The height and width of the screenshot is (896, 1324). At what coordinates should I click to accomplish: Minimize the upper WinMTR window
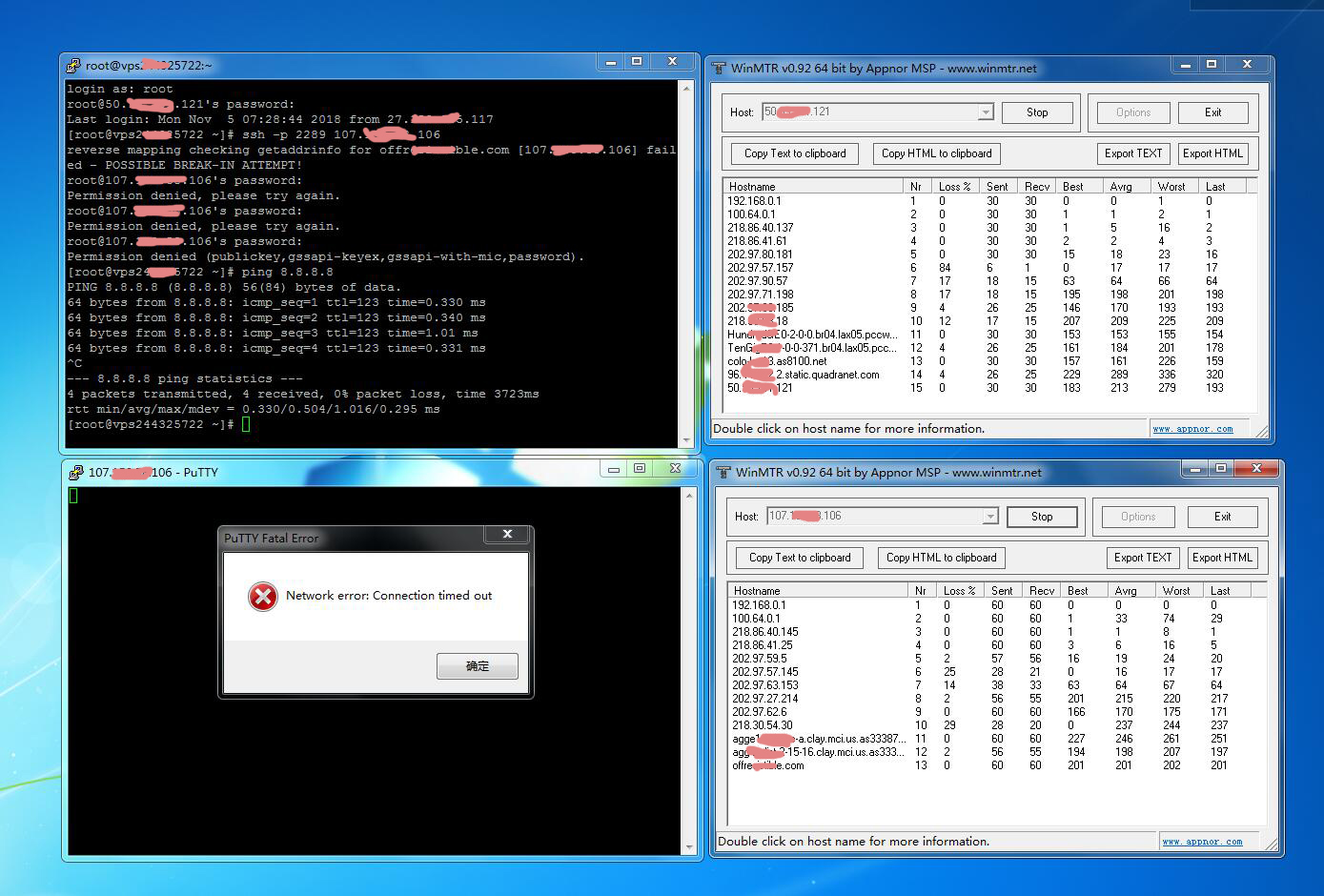click(1185, 65)
